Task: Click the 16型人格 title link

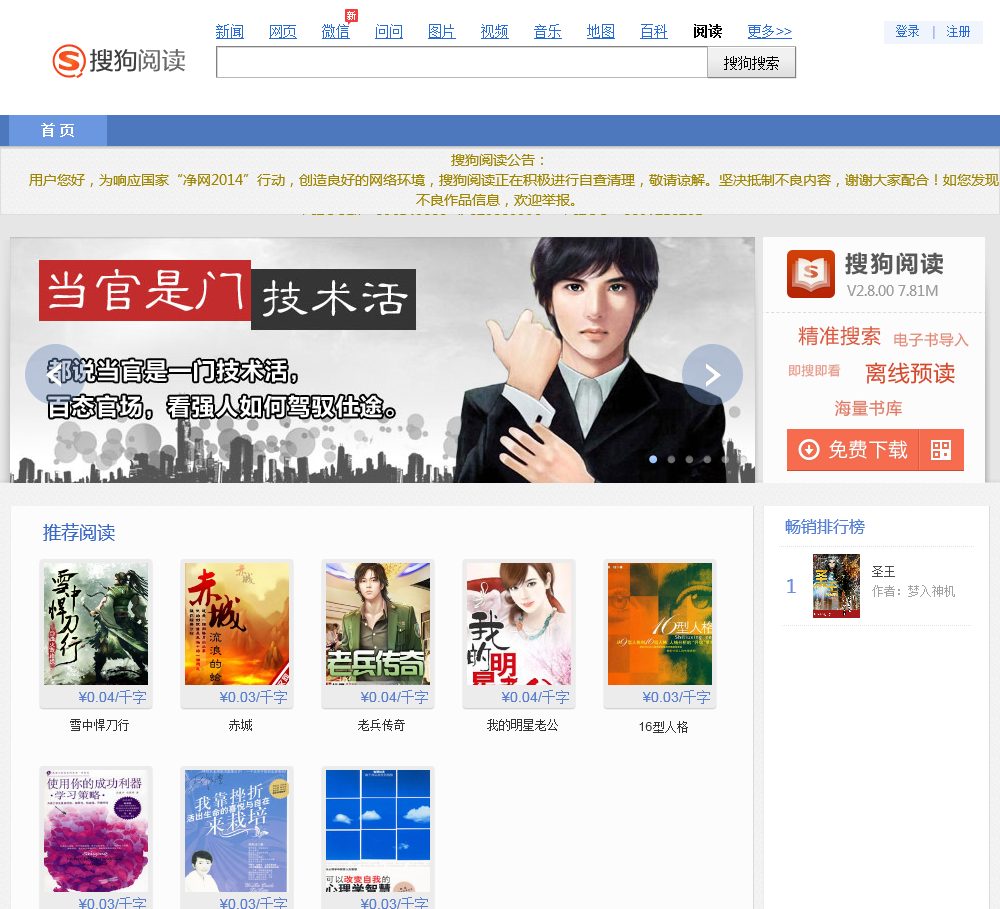Action: coord(663,727)
